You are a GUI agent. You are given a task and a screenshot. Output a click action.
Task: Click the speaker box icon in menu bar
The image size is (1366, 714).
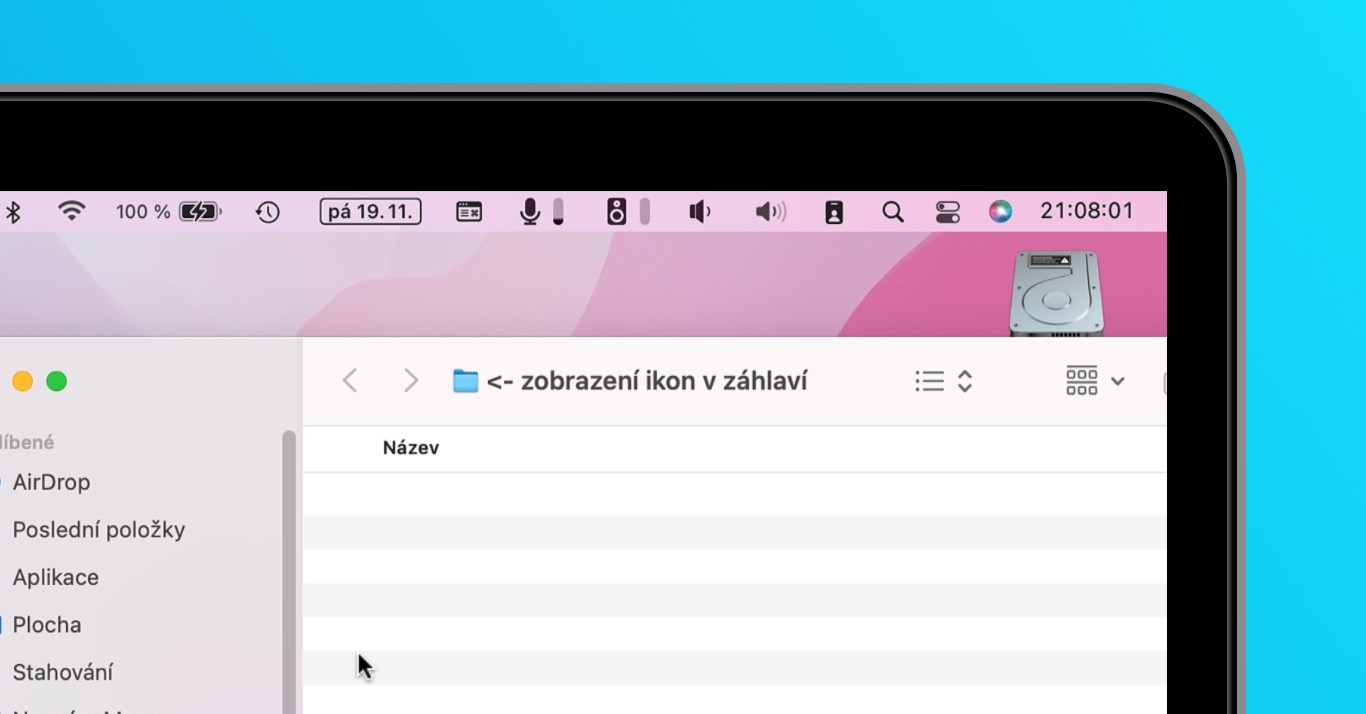(x=617, y=211)
